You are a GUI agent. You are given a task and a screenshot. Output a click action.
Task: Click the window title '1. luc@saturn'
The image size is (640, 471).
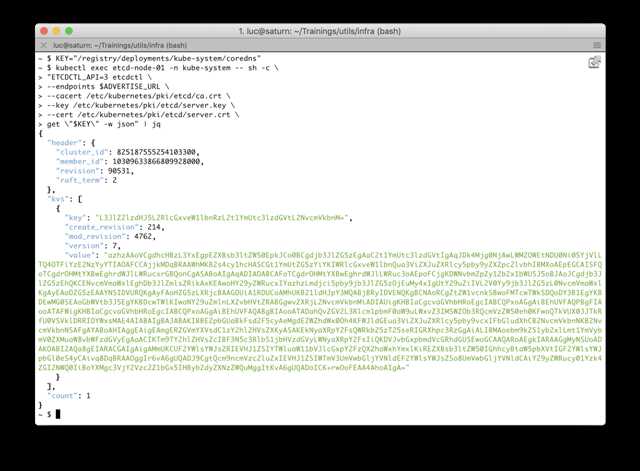pos(319,31)
